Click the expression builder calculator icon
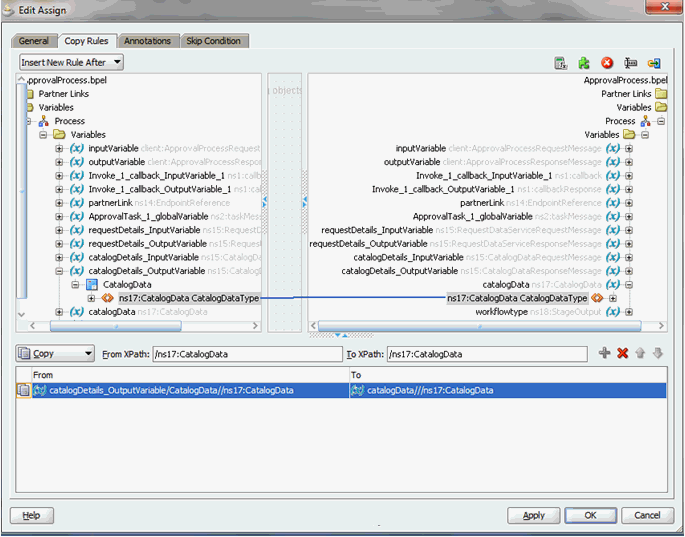This screenshot has width=685, height=537. pos(560,63)
